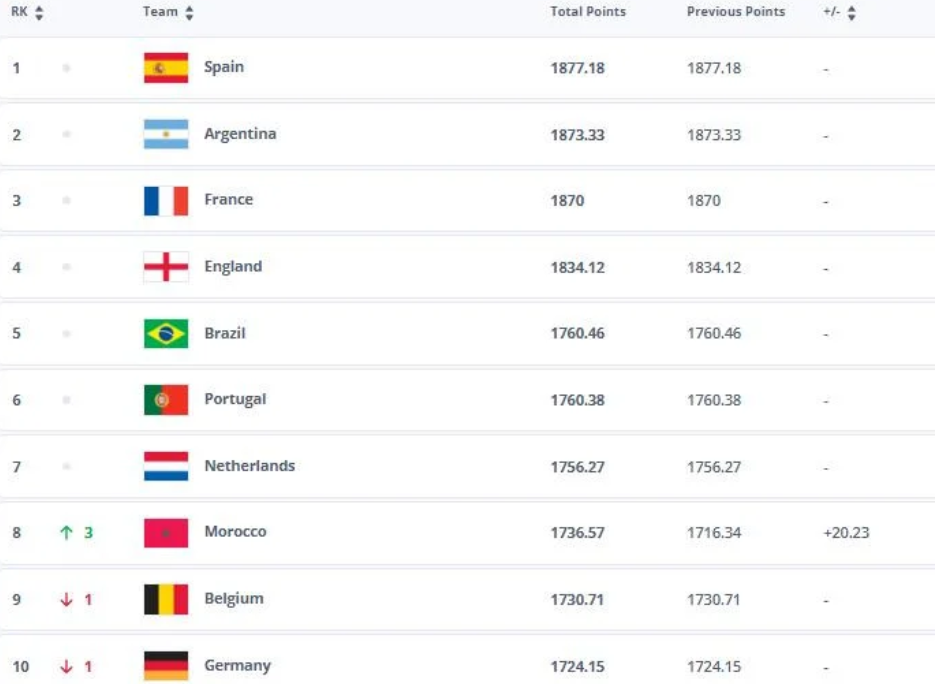Viewport: 937px width, 684px height.
Task: Open the Germany team link
Action: pos(237,665)
